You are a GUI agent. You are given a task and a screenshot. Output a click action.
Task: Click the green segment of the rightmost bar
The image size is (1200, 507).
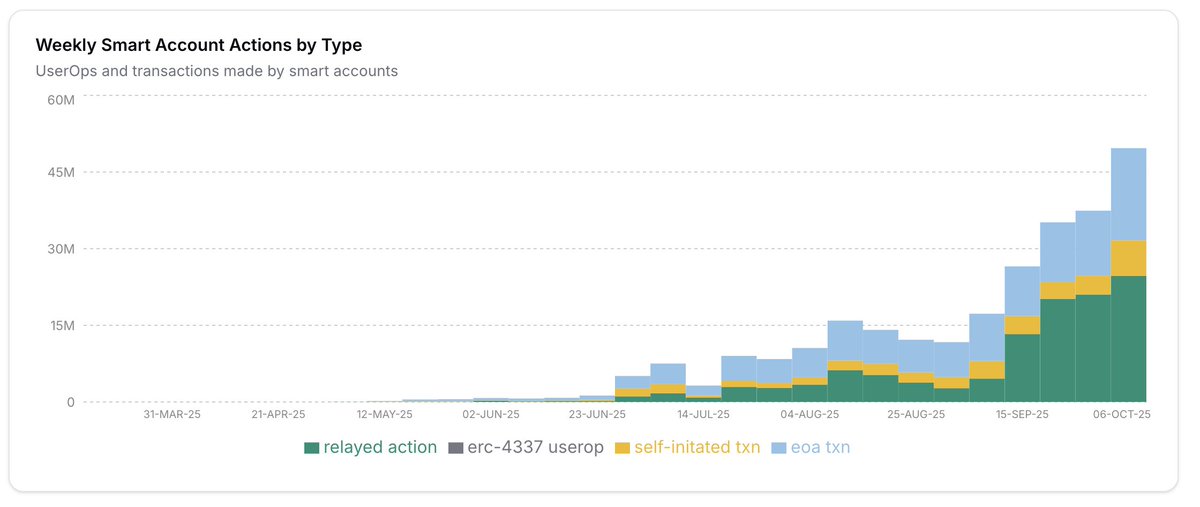pos(1128,338)
